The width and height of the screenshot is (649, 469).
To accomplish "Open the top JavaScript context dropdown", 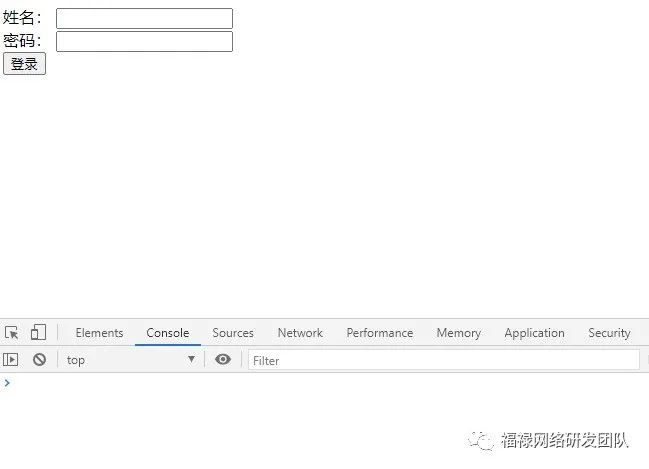I will [x=131, y=360].
